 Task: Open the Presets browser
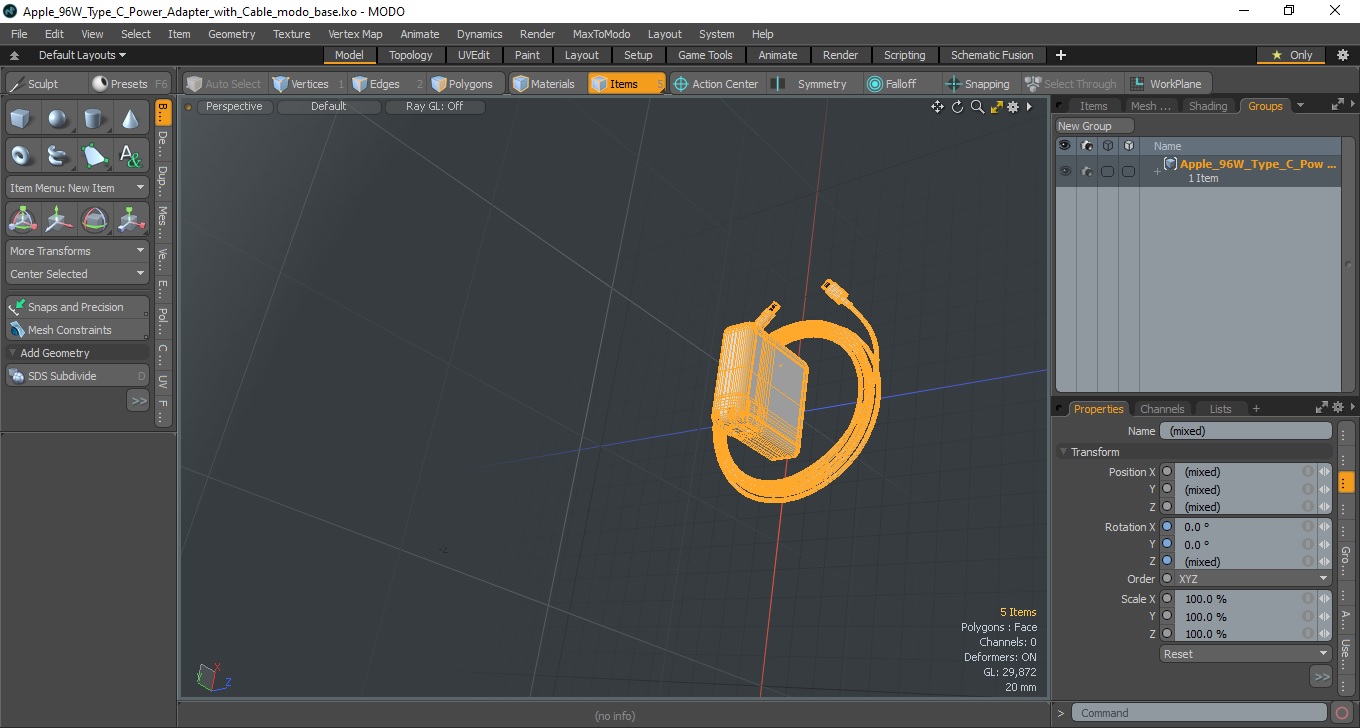tap(130, 84)
